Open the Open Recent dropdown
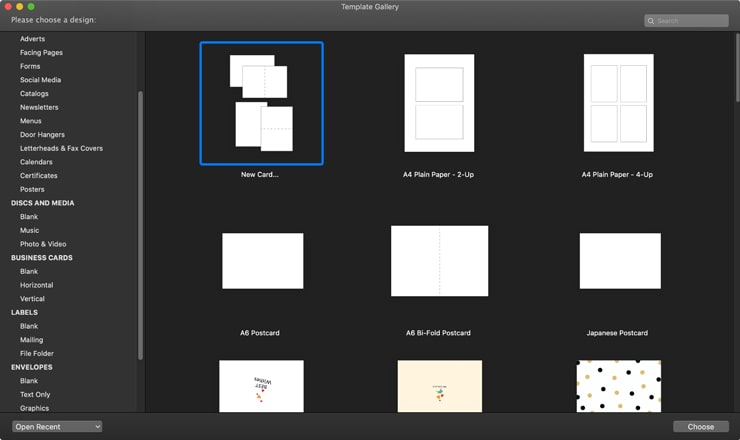Screen dimensions: 740x440 pyautogui.click(x=57, y=427)
